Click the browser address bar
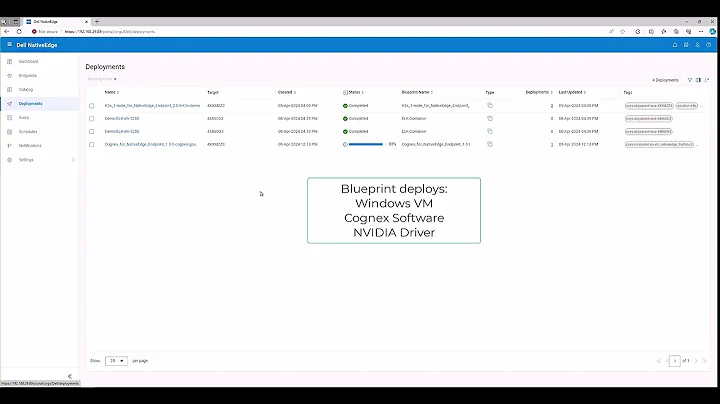Screen dimensions: 720x404 pyautogui.click(x=321, y=32)
